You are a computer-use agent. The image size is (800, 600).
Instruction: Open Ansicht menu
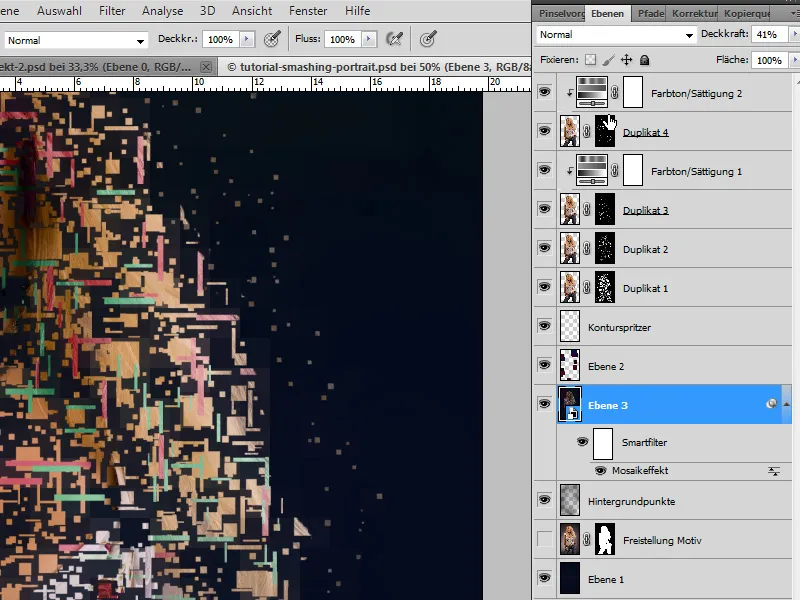click(252, 11)
